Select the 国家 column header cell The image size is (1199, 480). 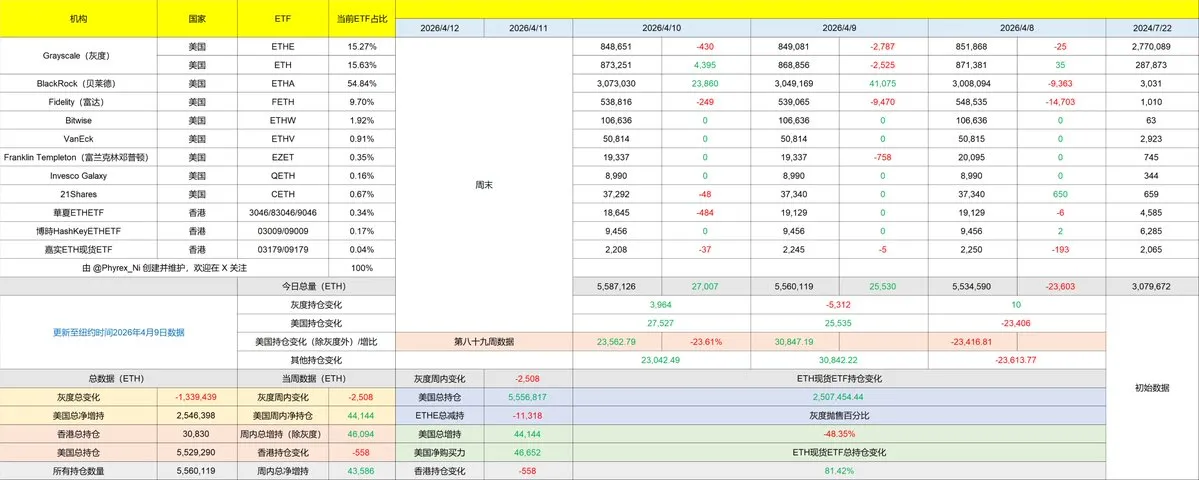tap(197, 19)
